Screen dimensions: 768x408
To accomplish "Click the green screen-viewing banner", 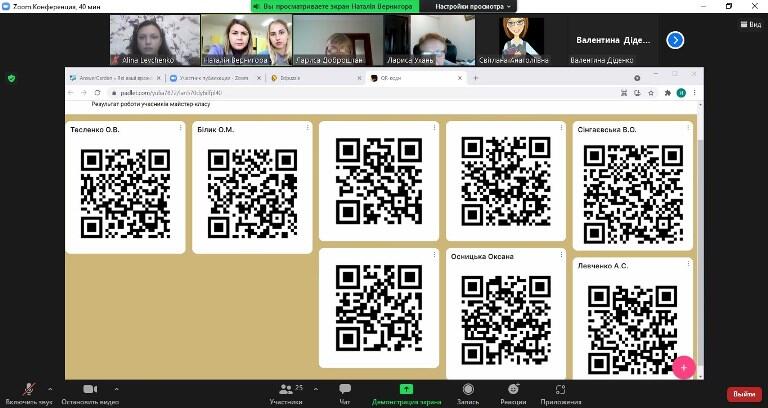I will coord(335,6).
